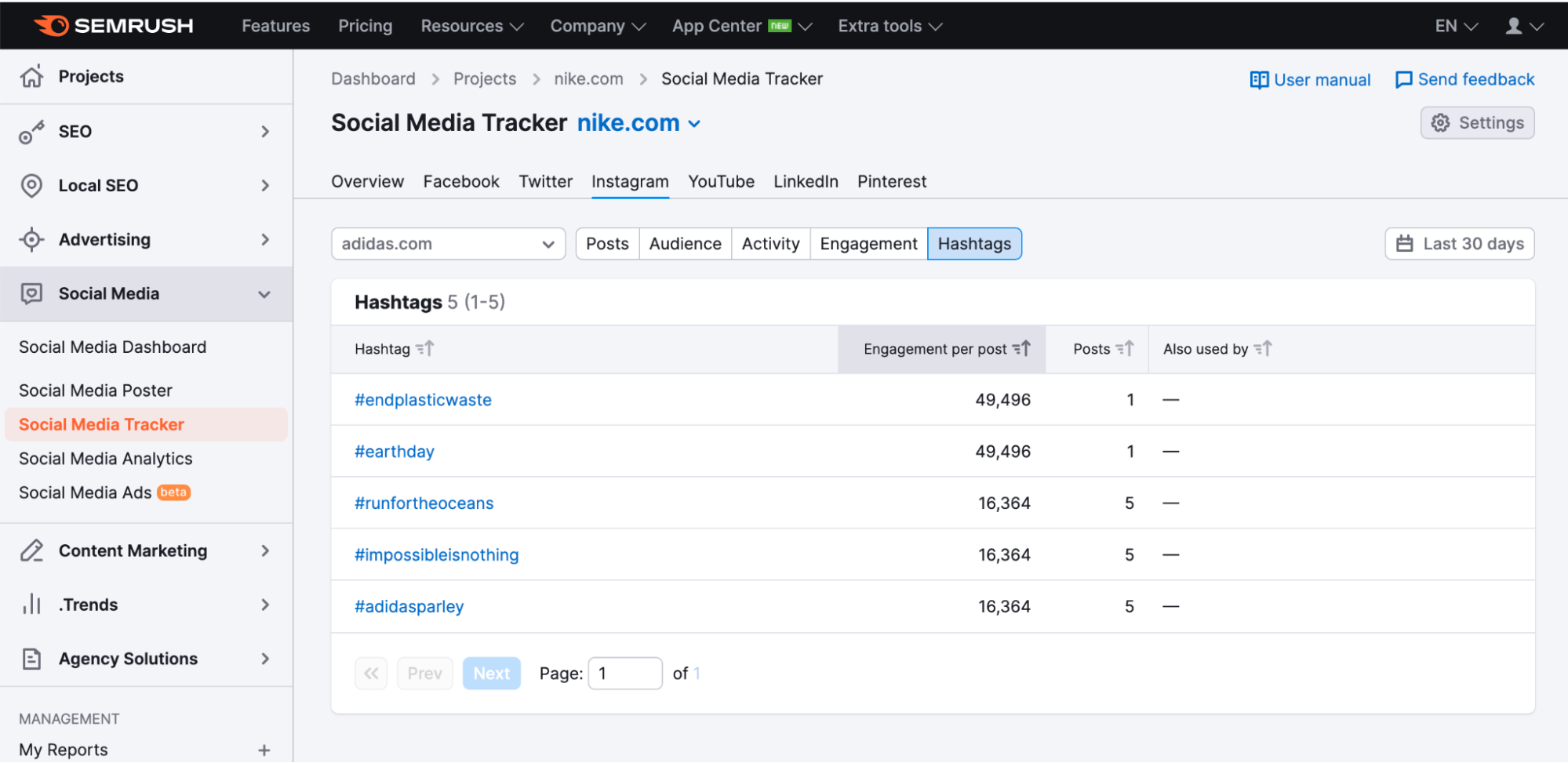Open the #earthday hashtag link
The width and height of the screenshot is (1568, 763).
pos(394,452)
